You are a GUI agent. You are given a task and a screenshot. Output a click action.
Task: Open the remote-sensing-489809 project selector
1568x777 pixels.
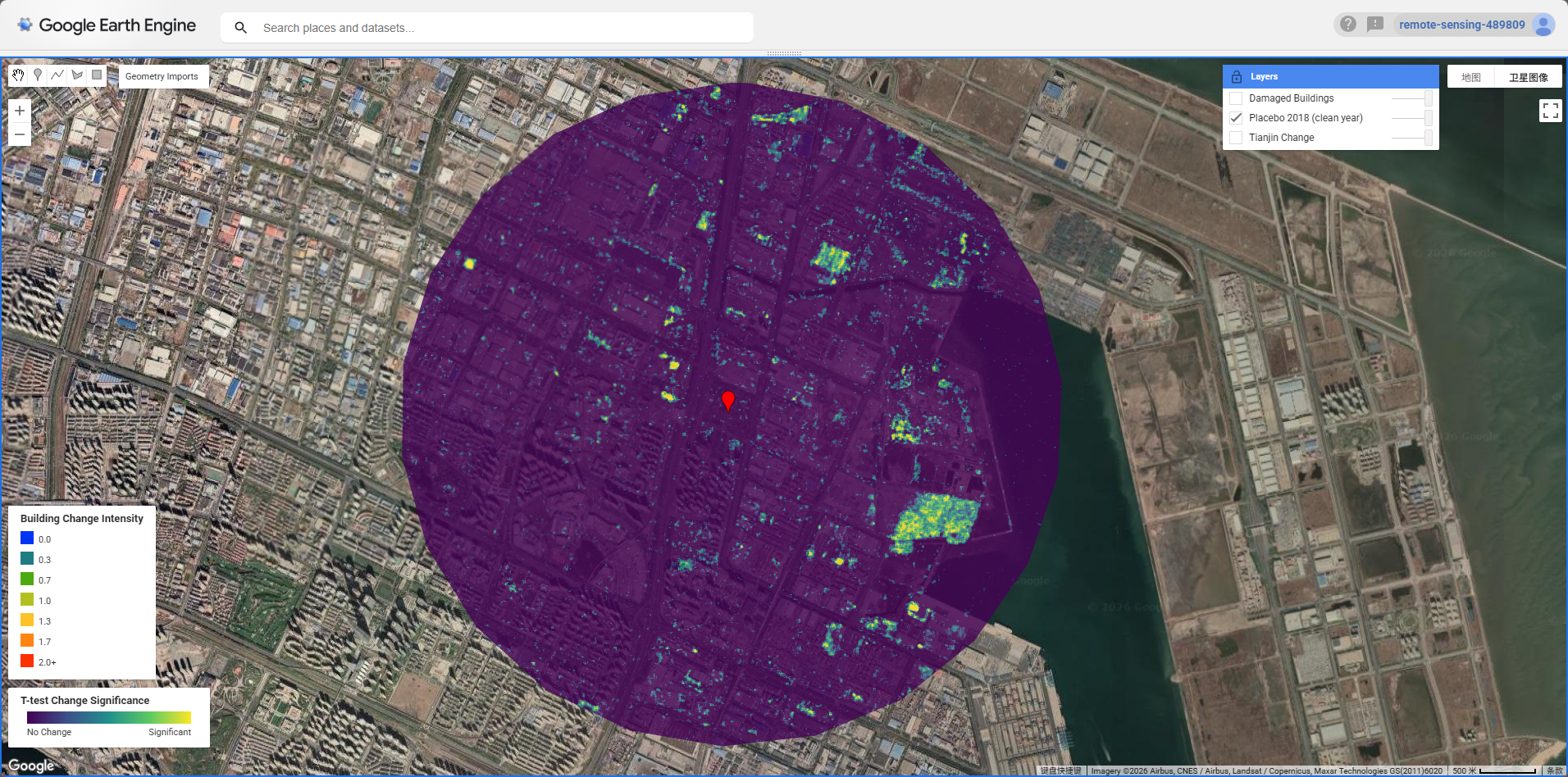(1461, 25)
